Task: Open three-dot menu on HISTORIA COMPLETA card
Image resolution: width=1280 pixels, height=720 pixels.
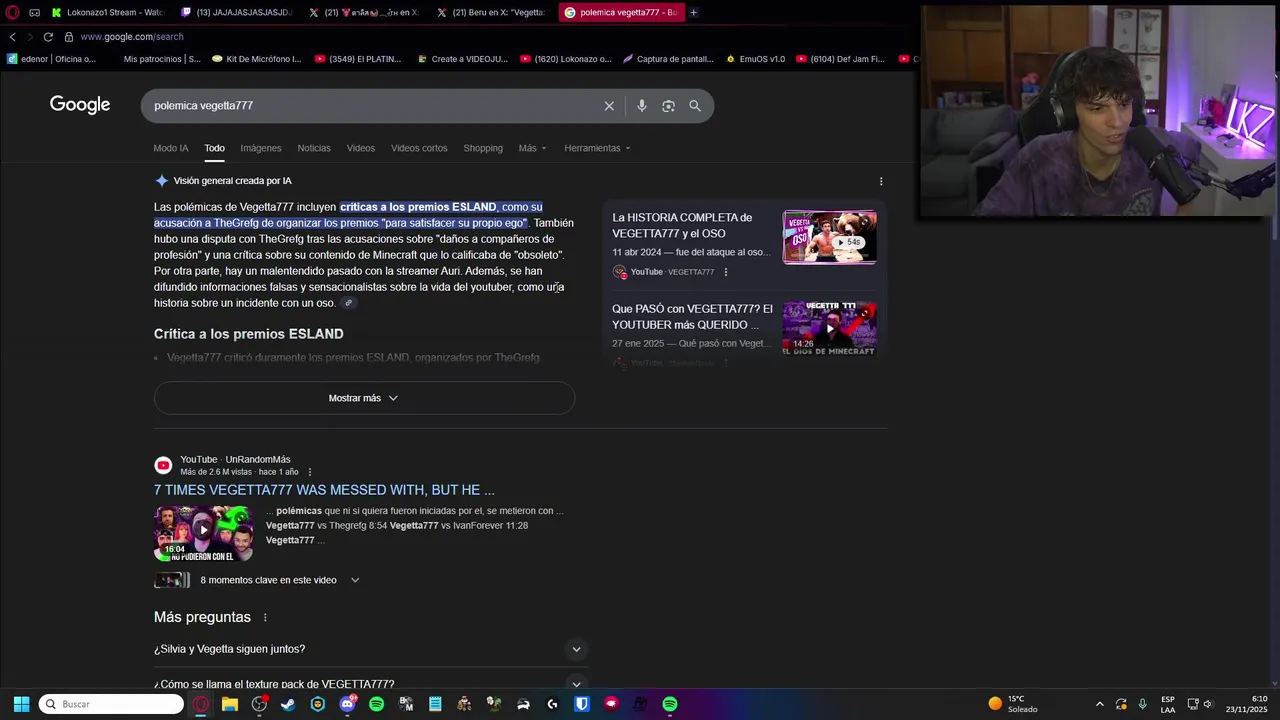Action: [726, 272]
